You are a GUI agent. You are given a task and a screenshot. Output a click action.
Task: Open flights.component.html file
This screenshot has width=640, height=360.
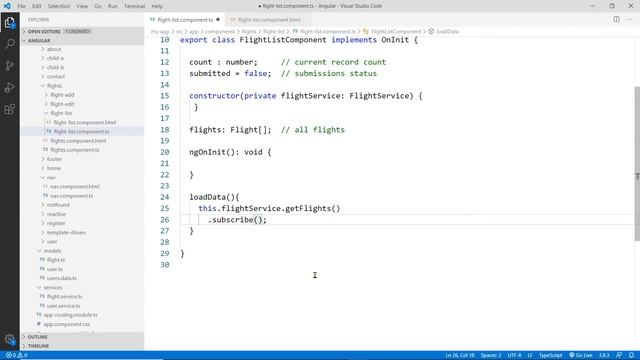click(x=78, y=141)
